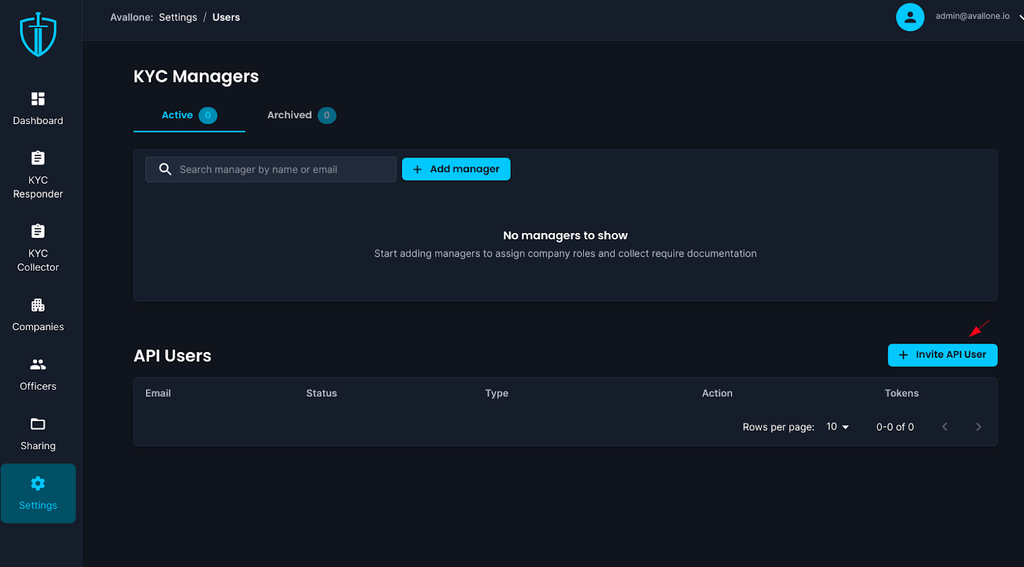Click the user avatar icon

(x=910, y=17)
